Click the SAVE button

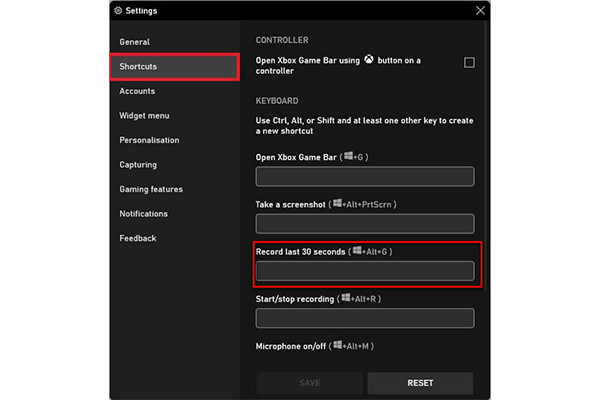click(310, 383)
